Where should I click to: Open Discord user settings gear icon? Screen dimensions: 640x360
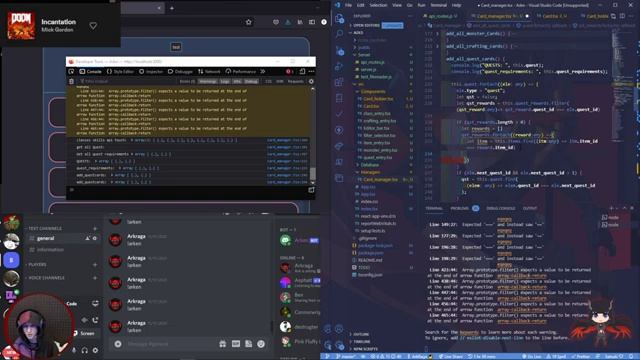point(95,350)
